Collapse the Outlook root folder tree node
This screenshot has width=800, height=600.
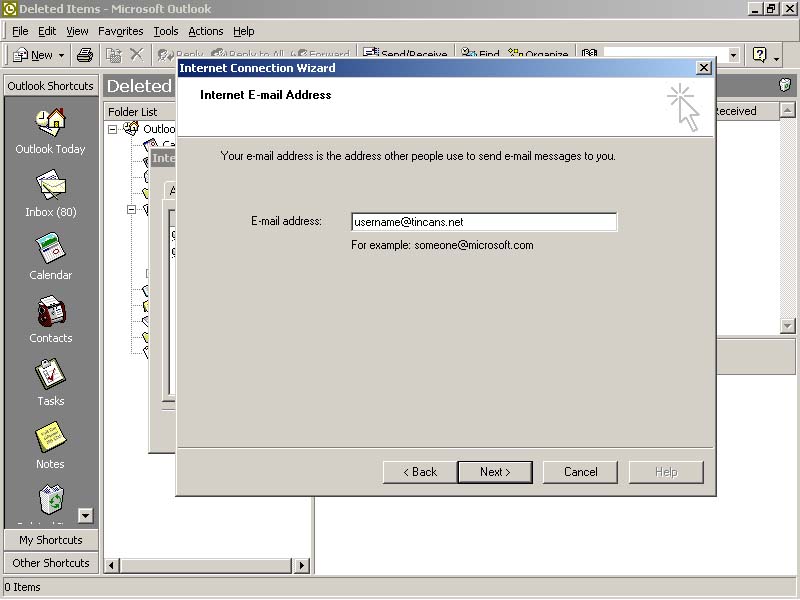pos(112,130)
